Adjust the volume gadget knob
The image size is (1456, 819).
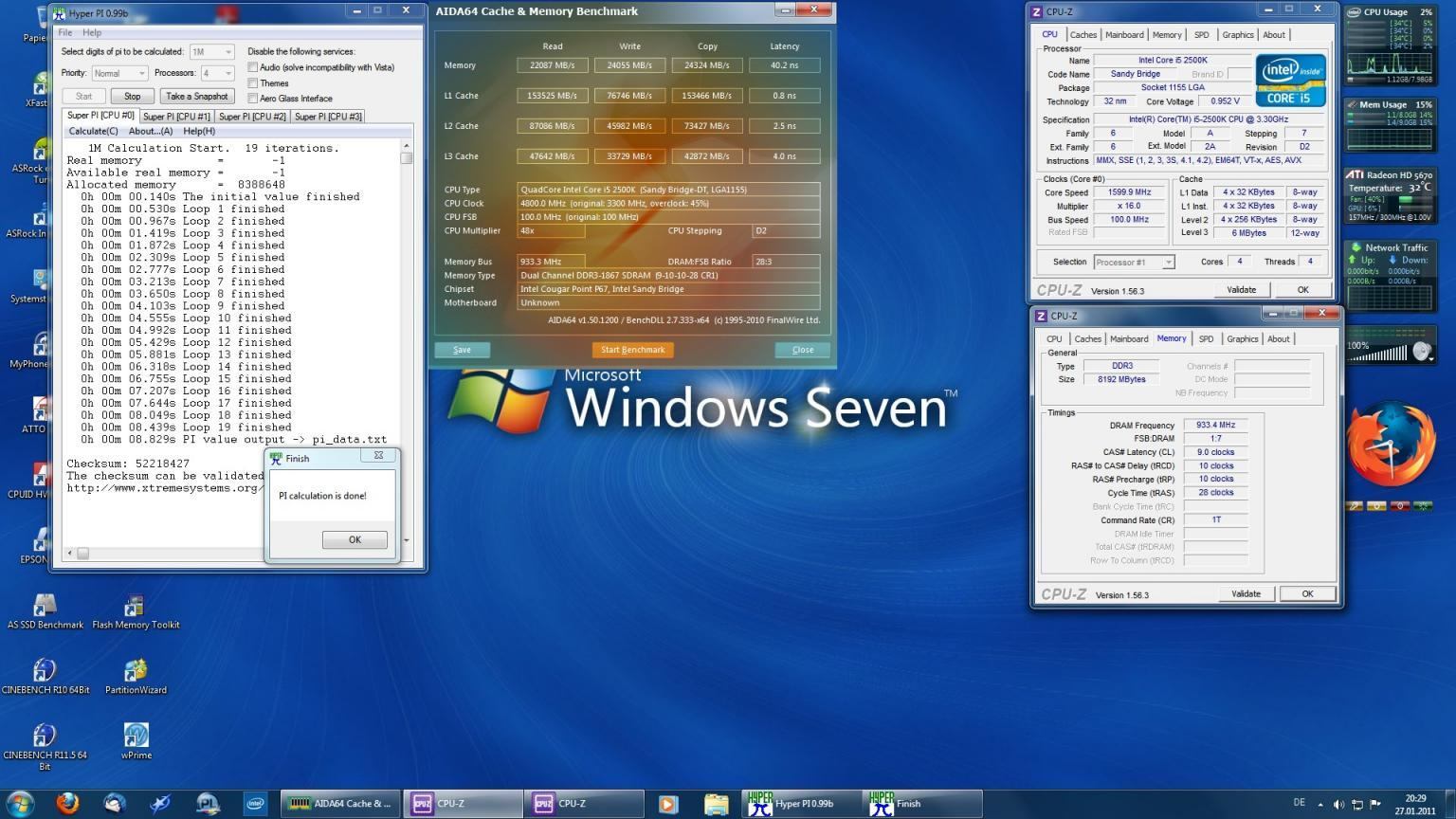coord(1421,352)
